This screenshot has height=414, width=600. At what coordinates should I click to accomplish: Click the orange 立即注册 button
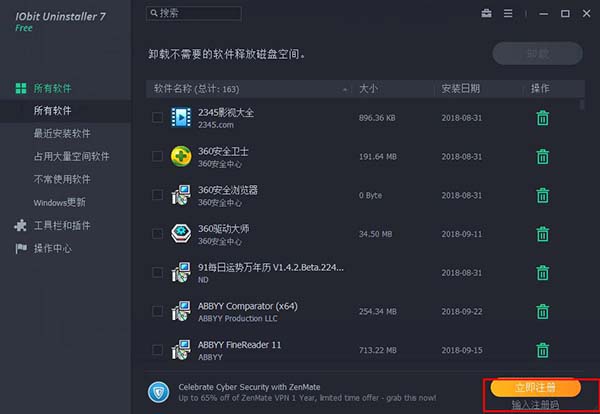pos(532,387)
